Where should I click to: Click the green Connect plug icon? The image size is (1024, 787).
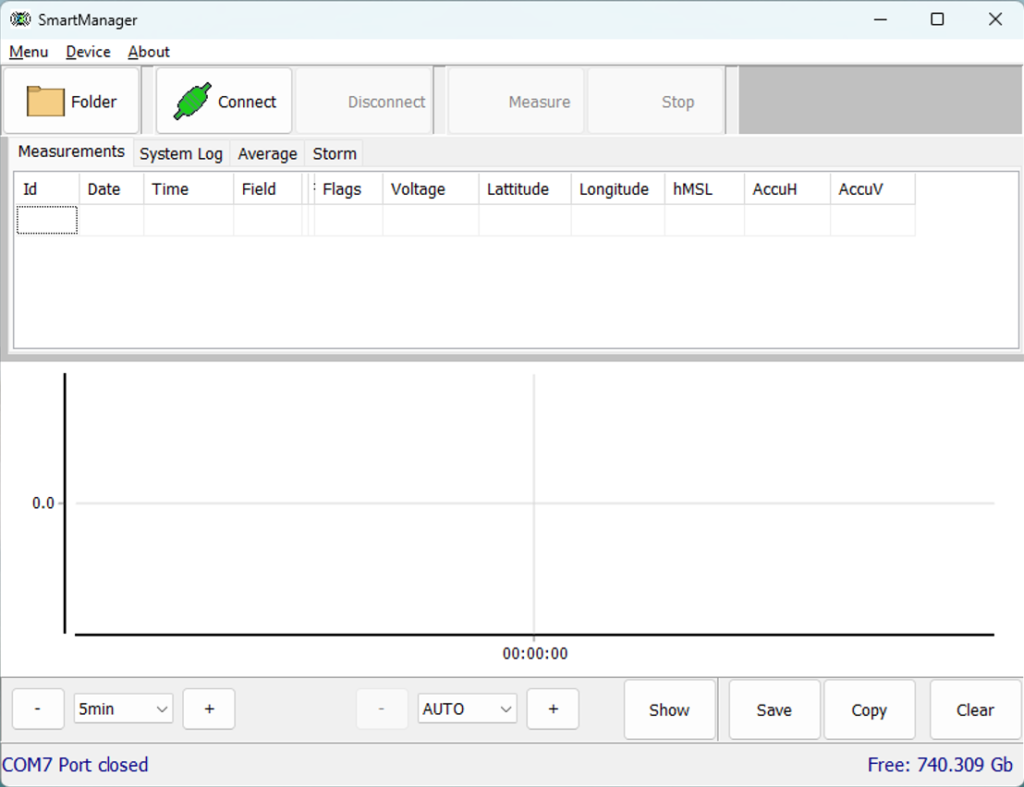coord(193,101)
